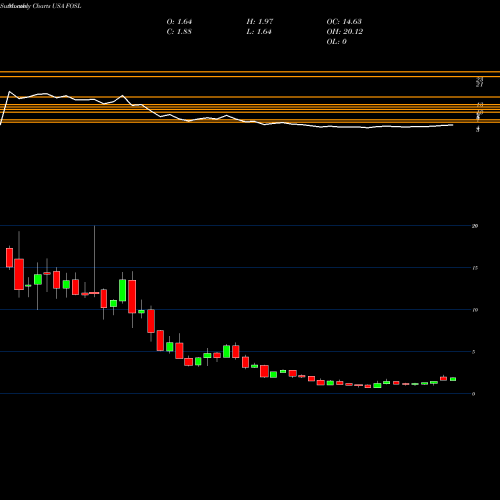The width and height of the screenshot is (500, 500).
Task: Click the 'OH: 20.12' value
Action: point(345,32)
